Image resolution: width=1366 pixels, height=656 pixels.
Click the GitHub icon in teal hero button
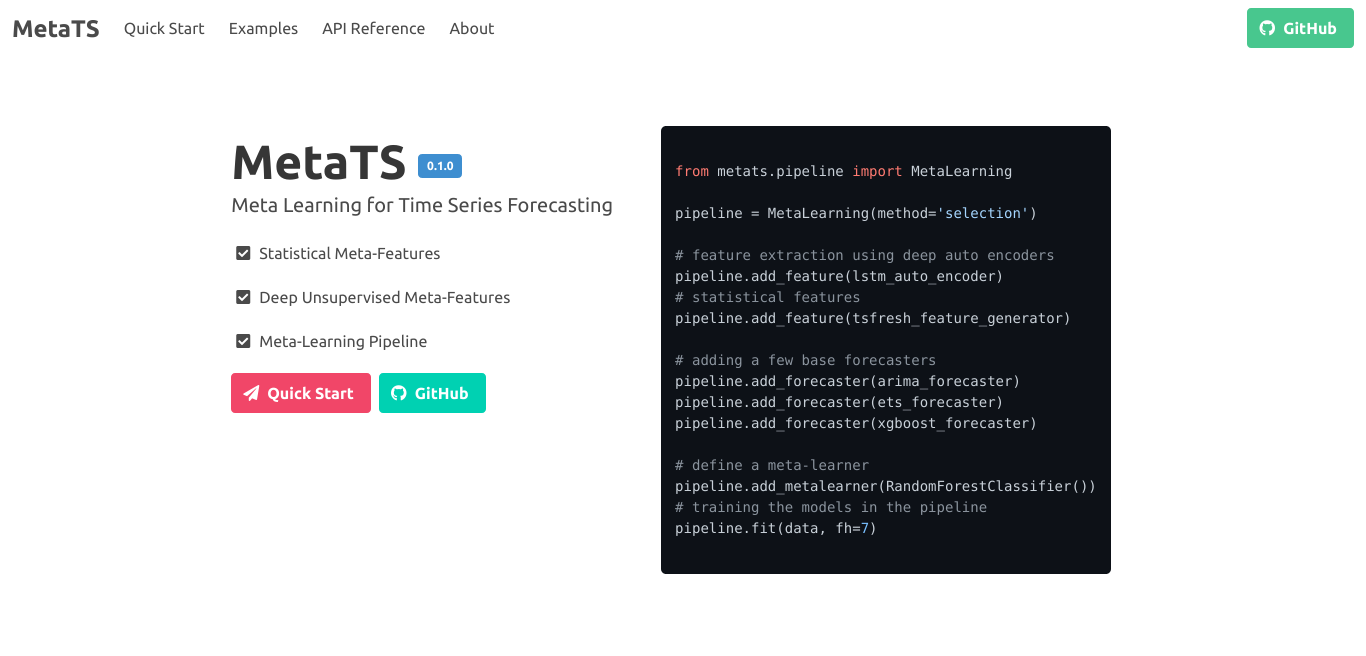click(399, 393)
